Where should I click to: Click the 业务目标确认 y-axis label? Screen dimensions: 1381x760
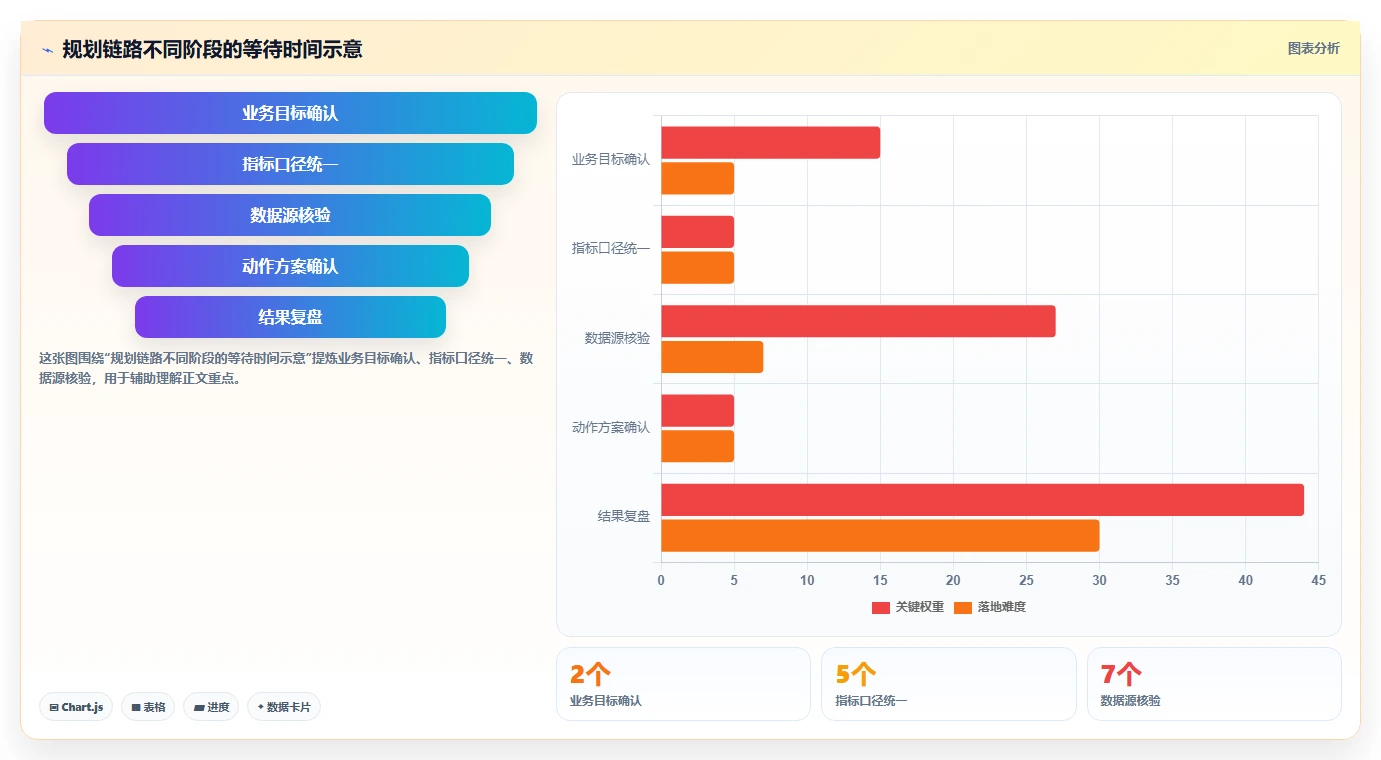tap(611, 159)
